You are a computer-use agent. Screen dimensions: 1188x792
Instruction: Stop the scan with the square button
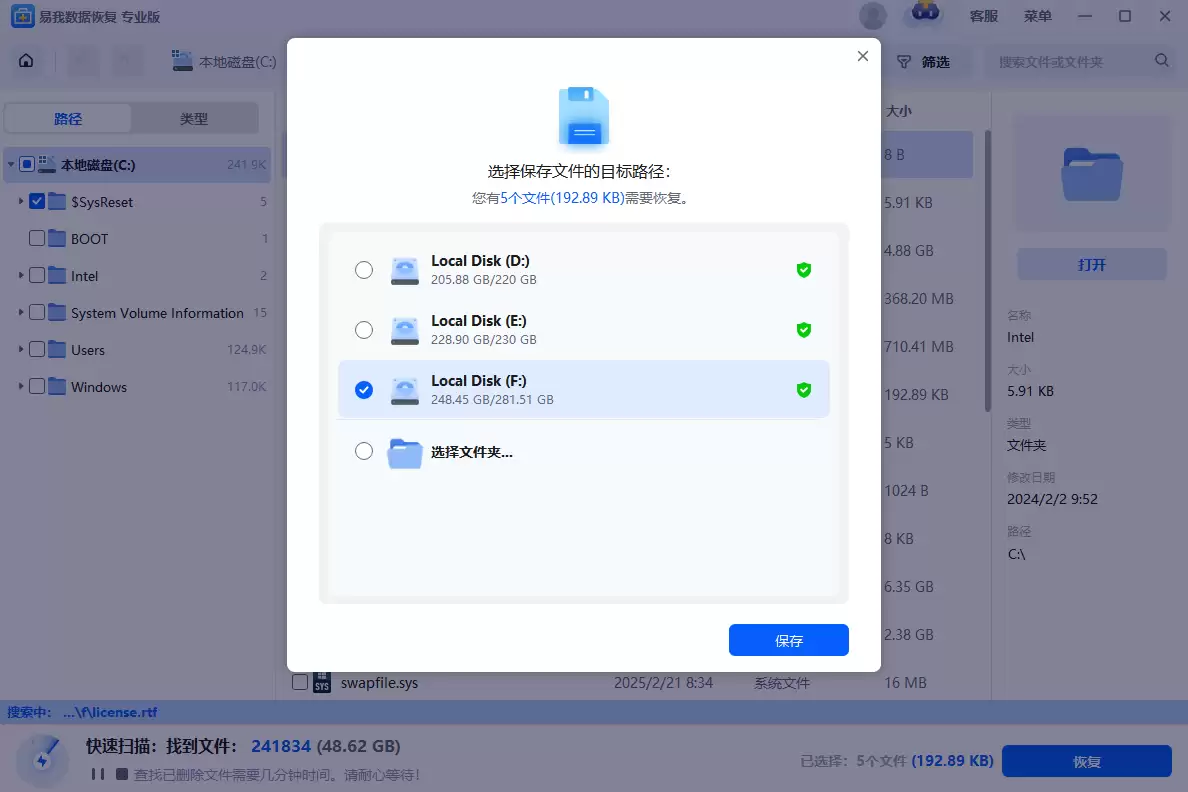pos(122,774)
